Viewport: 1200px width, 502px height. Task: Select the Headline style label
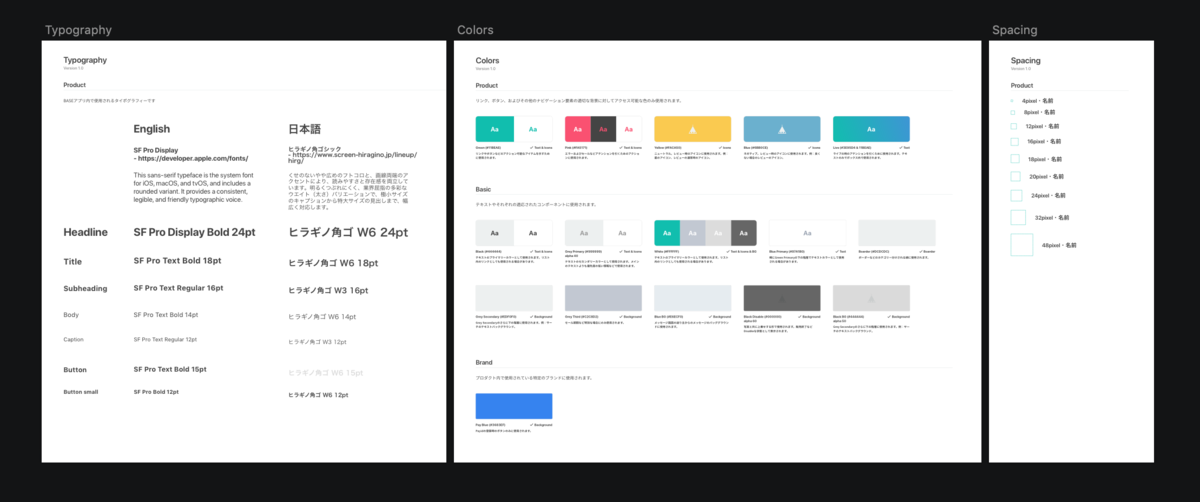85,232
